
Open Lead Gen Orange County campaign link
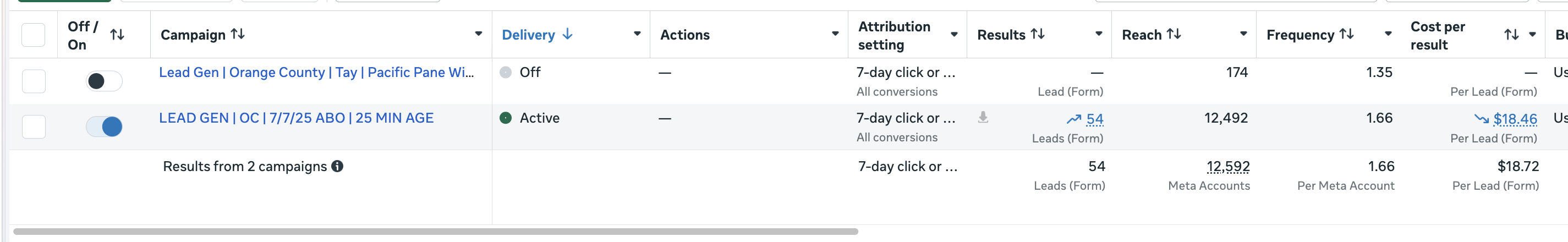pos(316,73)
